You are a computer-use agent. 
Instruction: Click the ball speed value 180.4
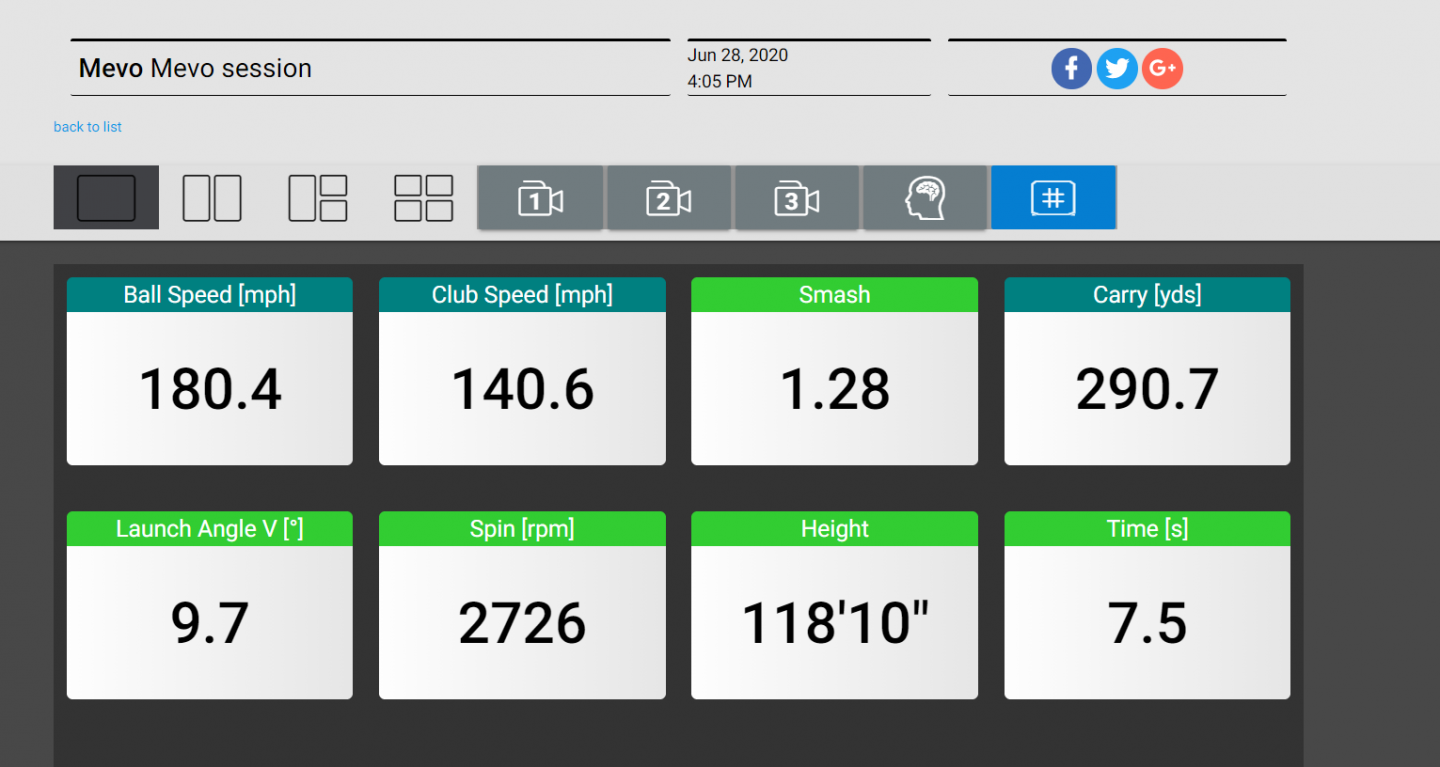click(x=210, y=389)
